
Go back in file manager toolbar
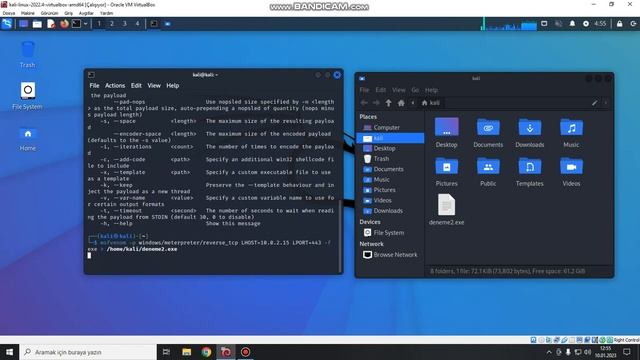(364, 103)
